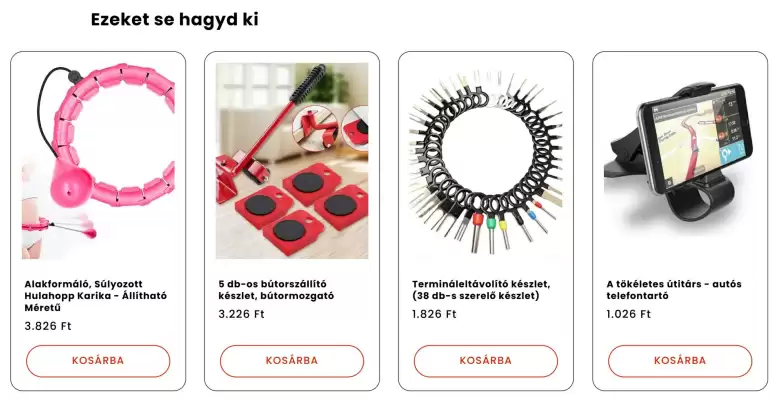Viewport: 778px width, 400px height.
Task: Click the pink weight ball of the hula hoop
Action: [73, 186]
